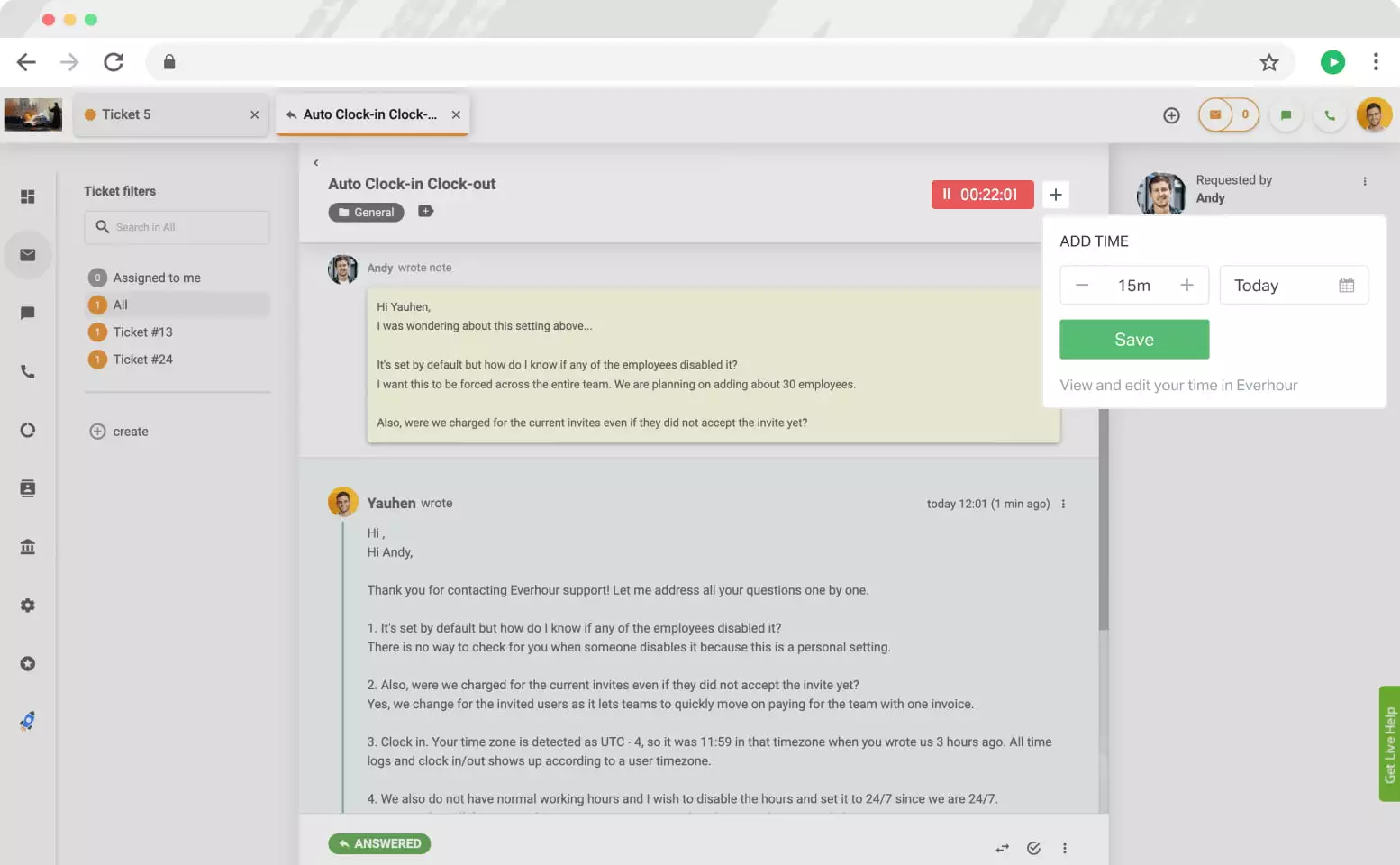Pause the running timer showing 00:22:01

947,194
